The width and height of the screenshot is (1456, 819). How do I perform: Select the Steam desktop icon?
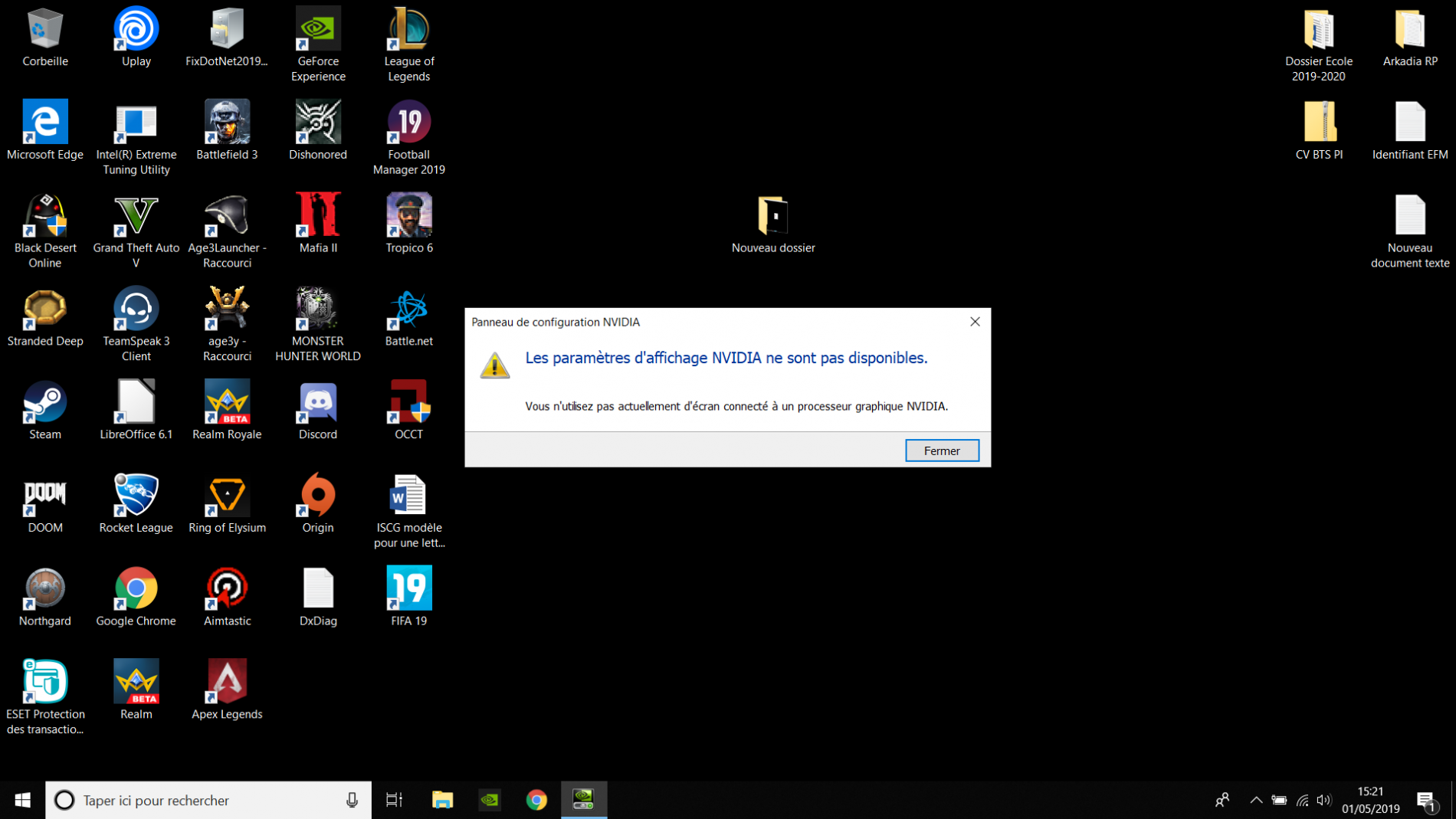coord(45,410)
